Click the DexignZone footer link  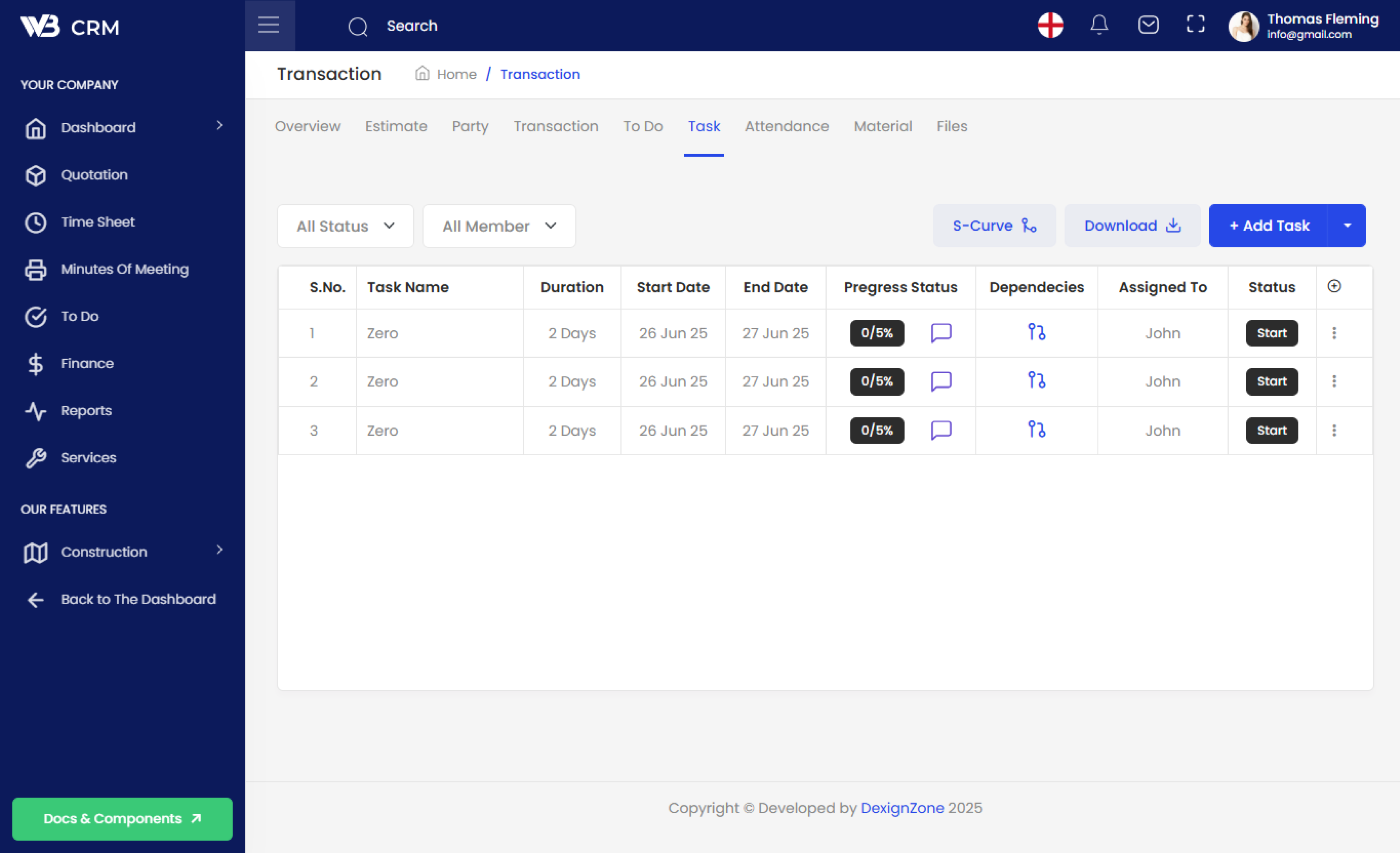pyautogui.click(x=902, y=808)
